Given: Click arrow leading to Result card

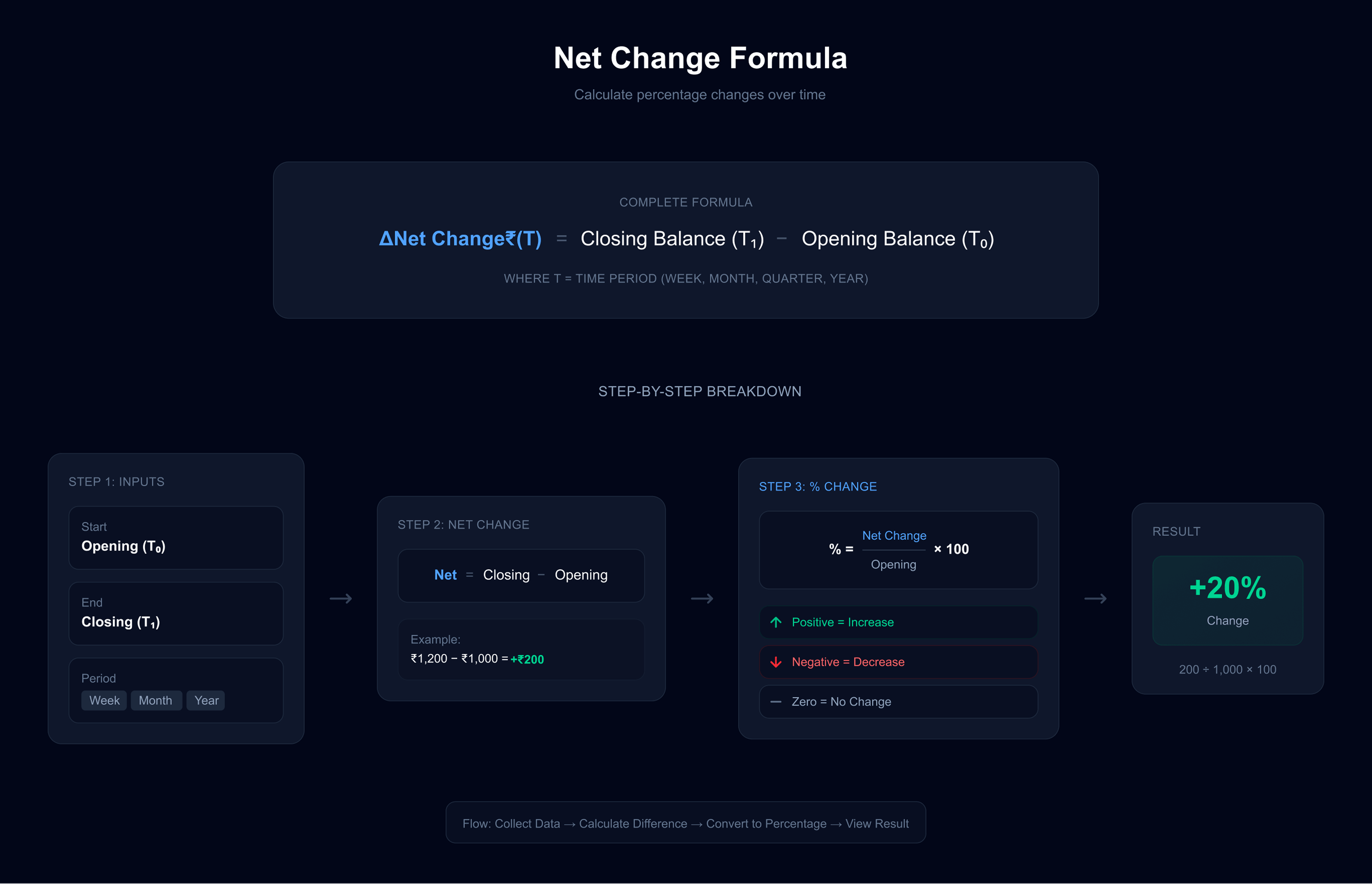Looking at the screenshot, I should pos(1095,599).
